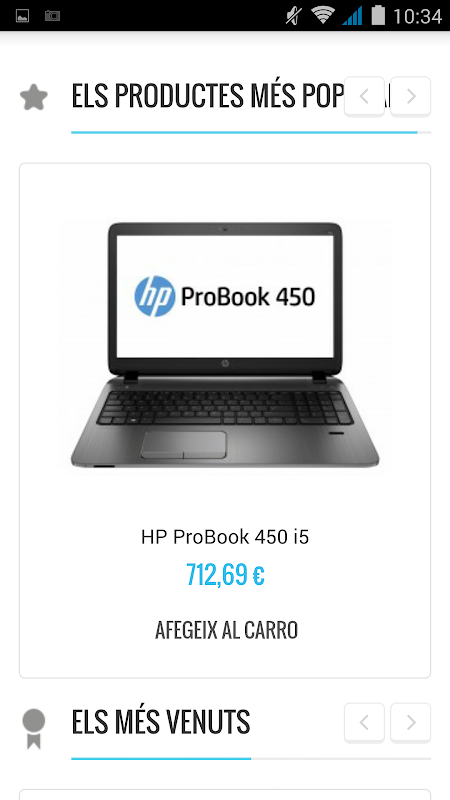Click the blue progress line under Els més venuts

(x=161, y=759)
